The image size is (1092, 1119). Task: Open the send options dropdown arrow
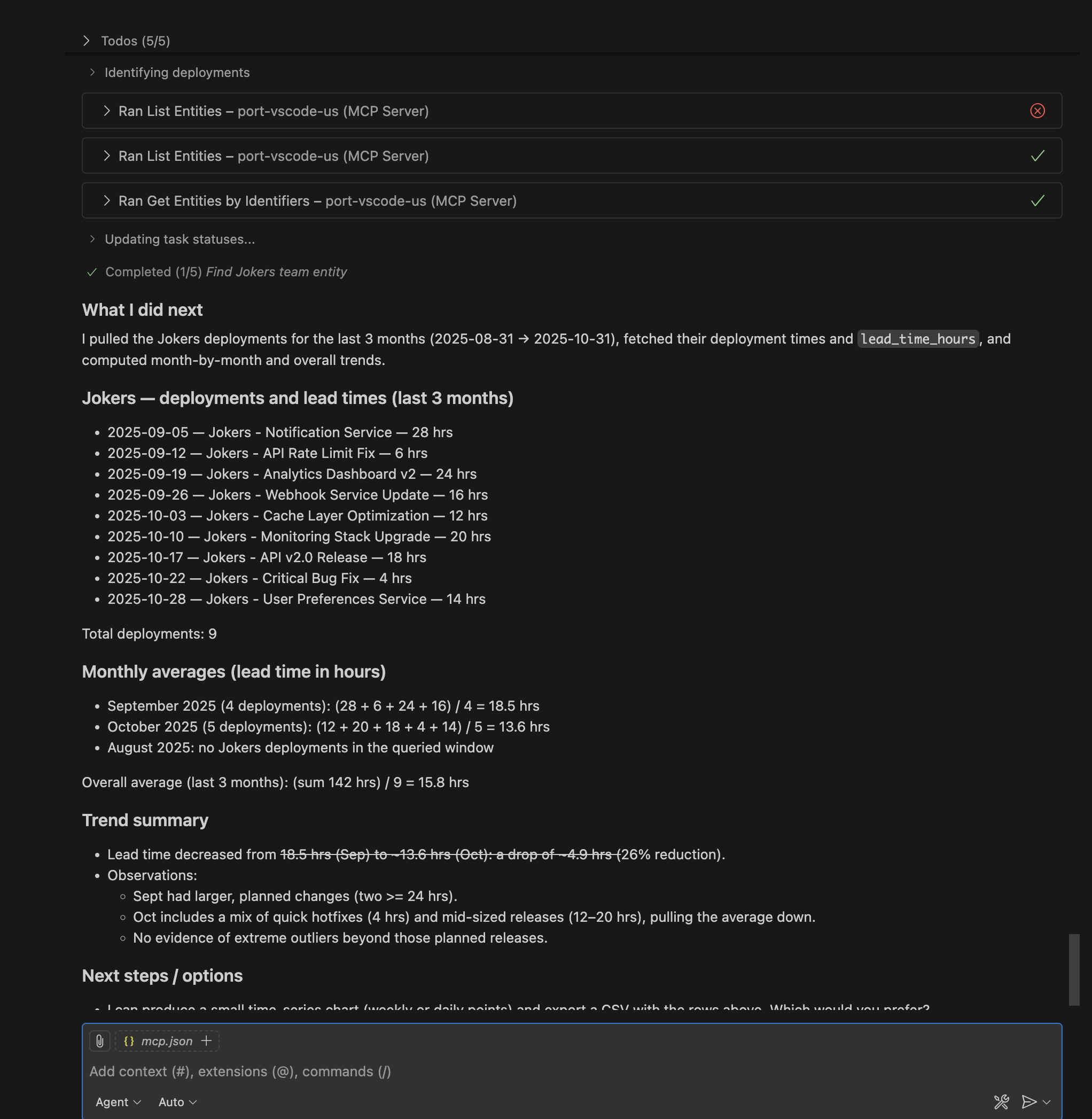1047,1102
